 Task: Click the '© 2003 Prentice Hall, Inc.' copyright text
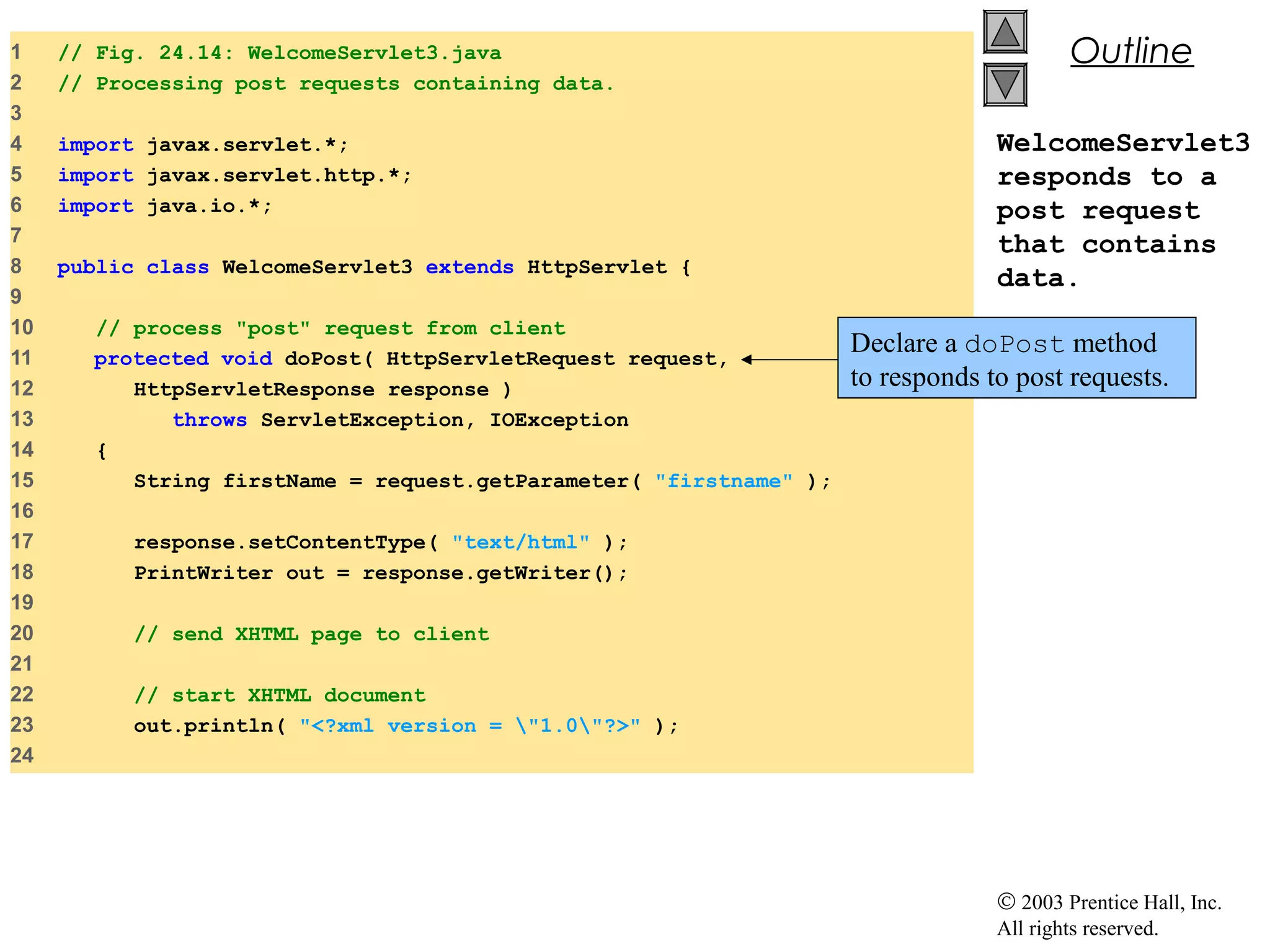(x=1109, y=902)
